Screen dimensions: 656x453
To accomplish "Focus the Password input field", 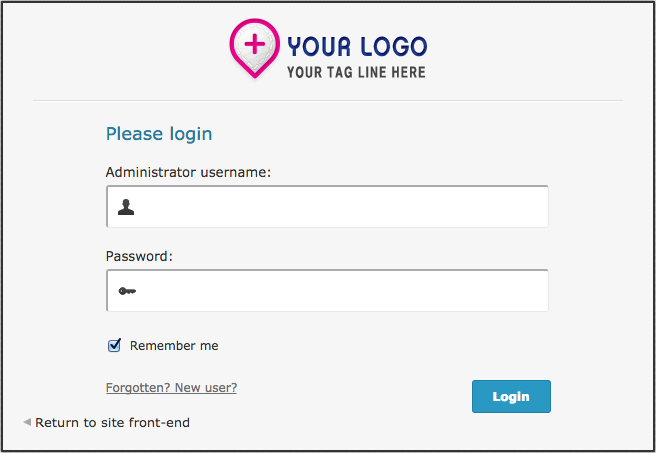I will click(340, 291).
